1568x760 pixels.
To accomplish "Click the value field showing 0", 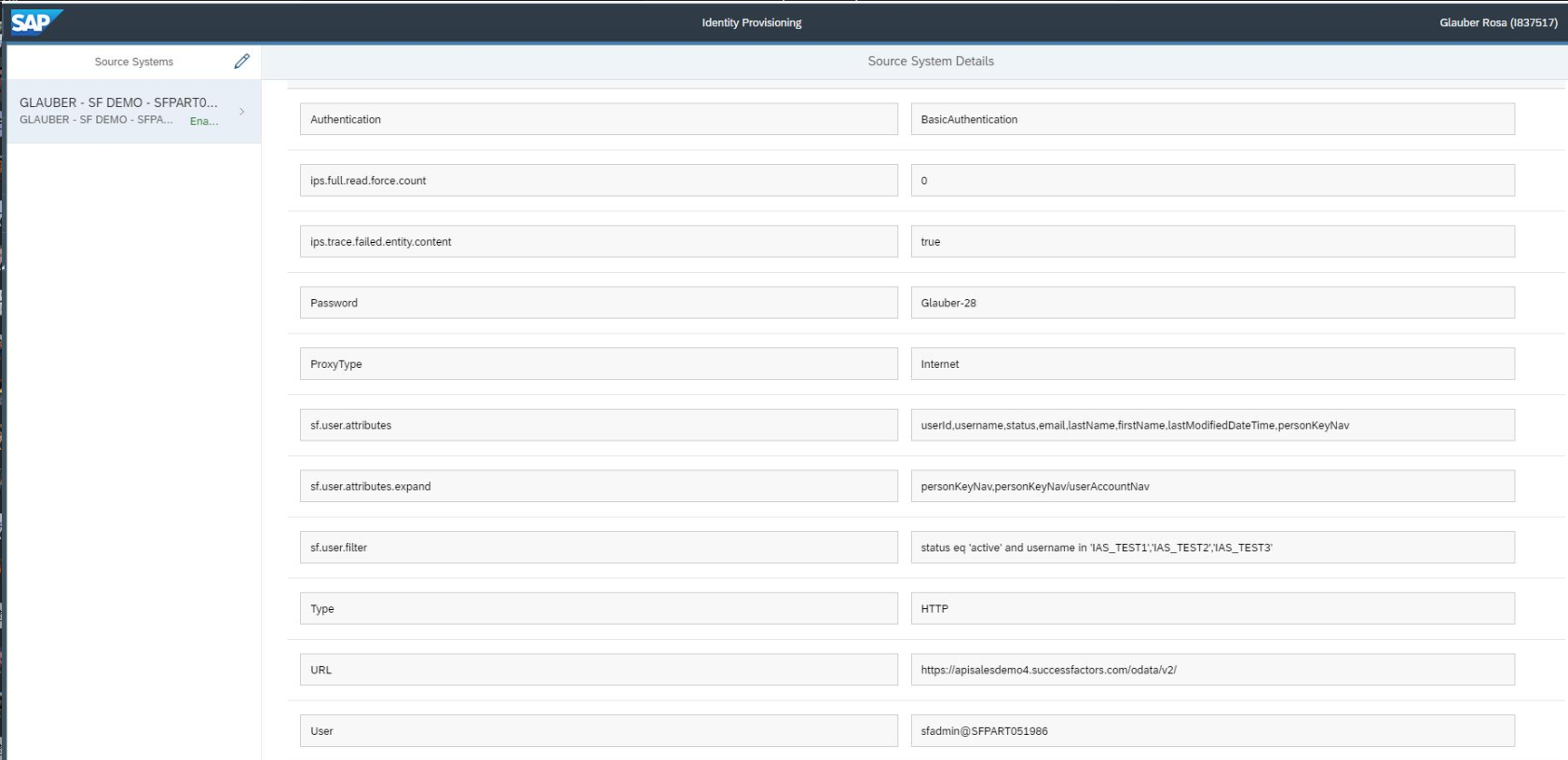I will pos(1213,181).
